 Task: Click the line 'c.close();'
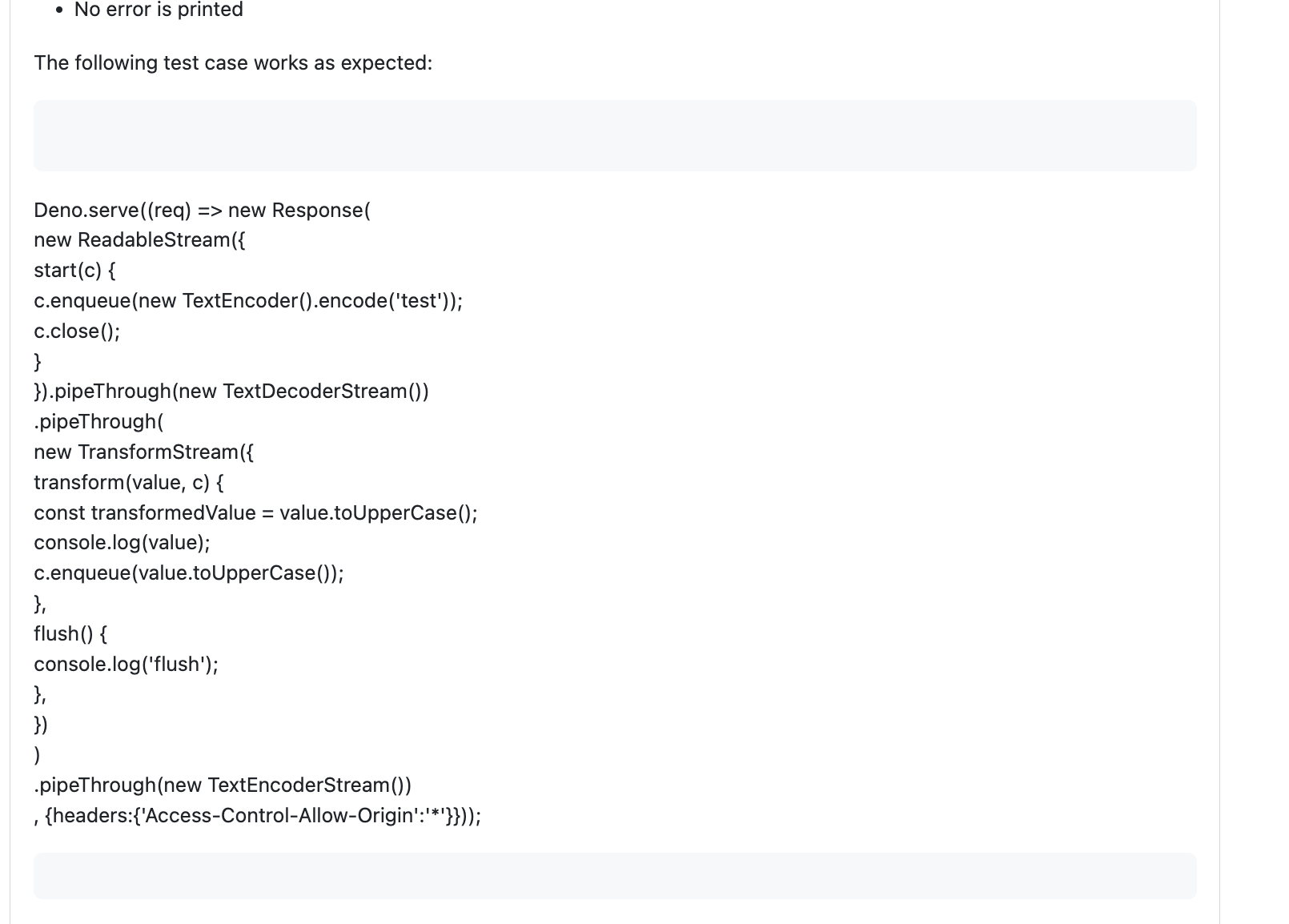coord(78,331)
